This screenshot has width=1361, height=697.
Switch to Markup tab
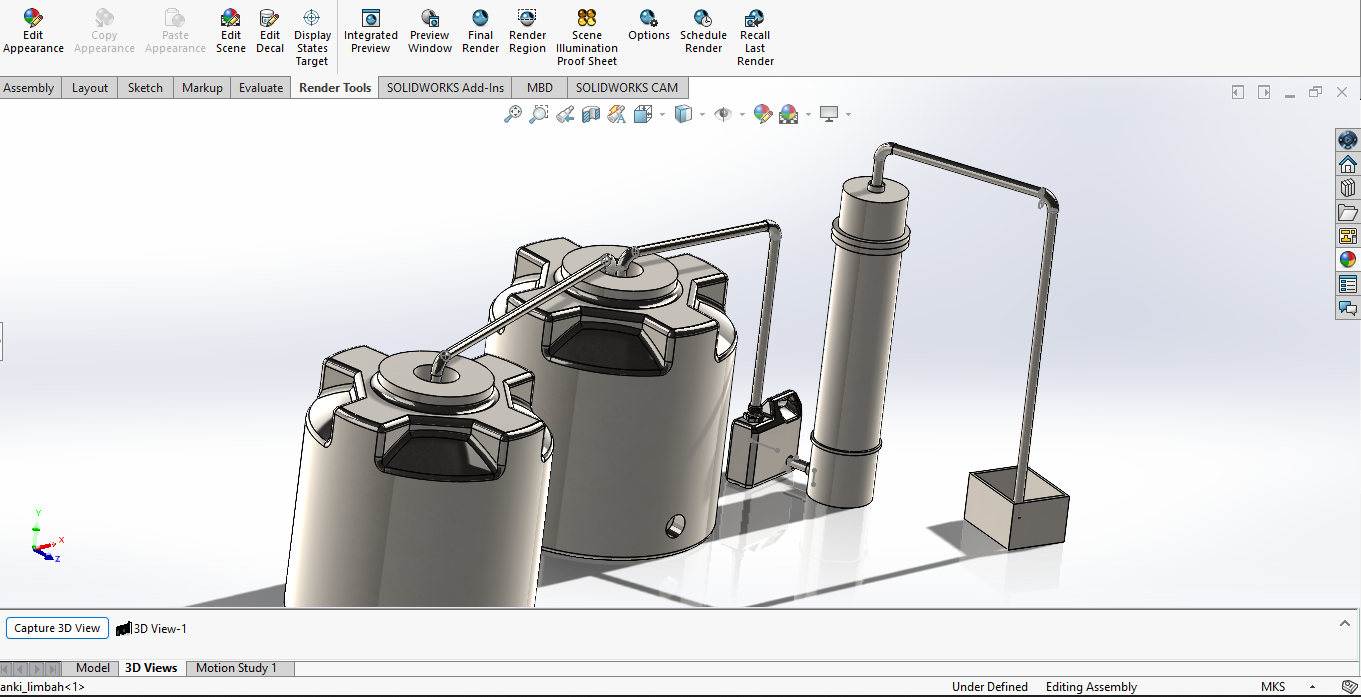point(202,87)
